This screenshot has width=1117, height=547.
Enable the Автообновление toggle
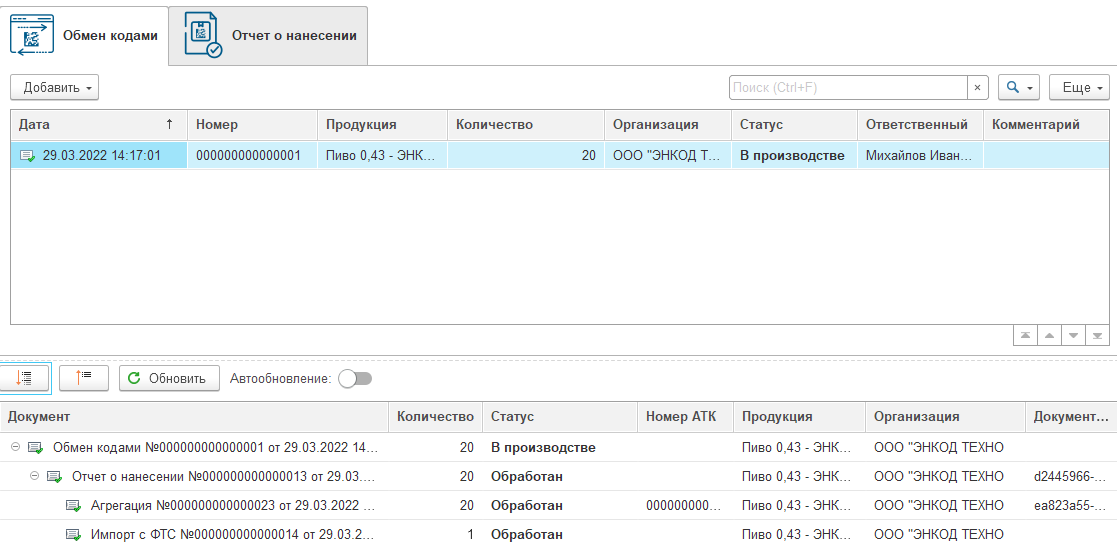(355, 379)
